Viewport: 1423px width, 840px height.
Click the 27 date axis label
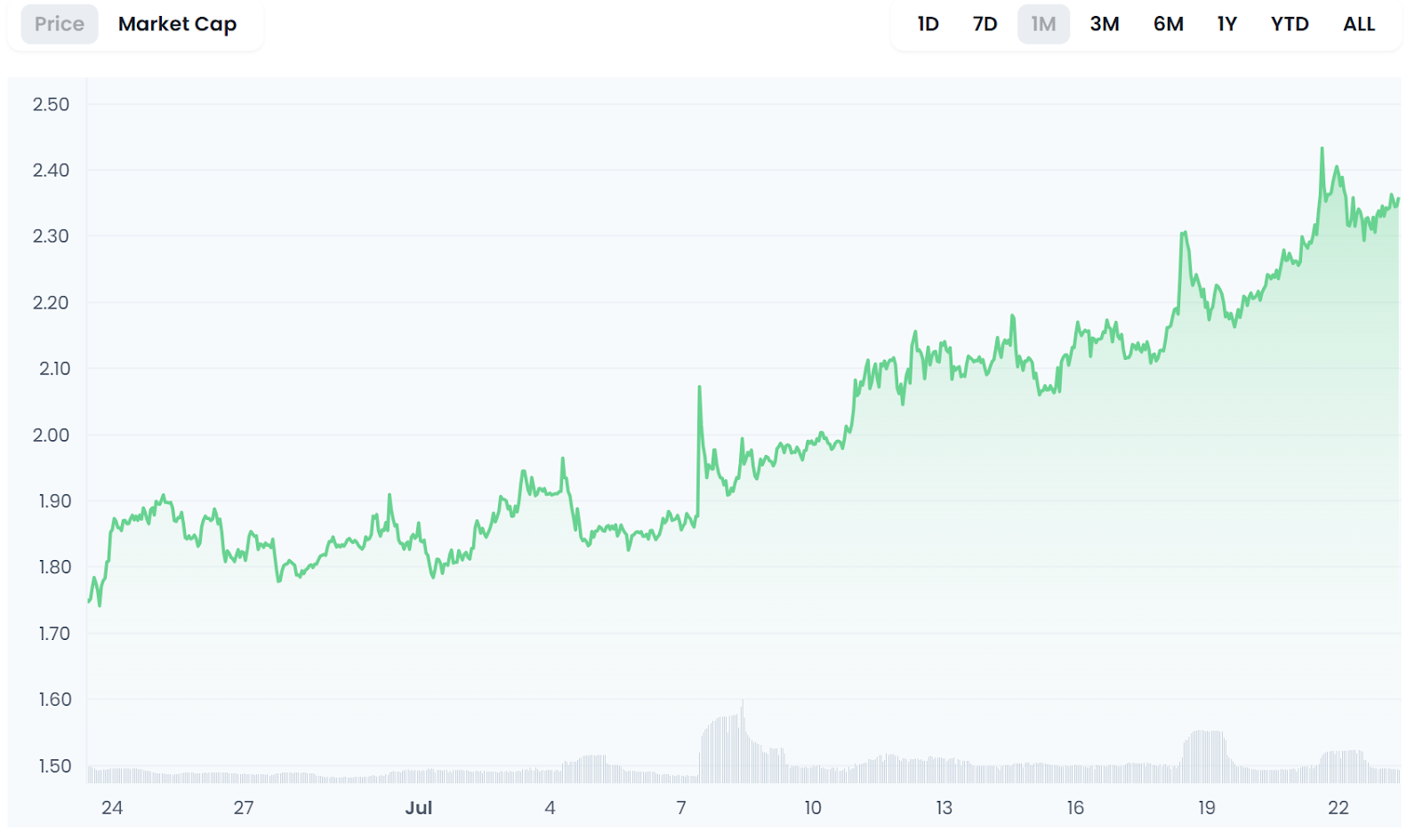tap(244, 807)
